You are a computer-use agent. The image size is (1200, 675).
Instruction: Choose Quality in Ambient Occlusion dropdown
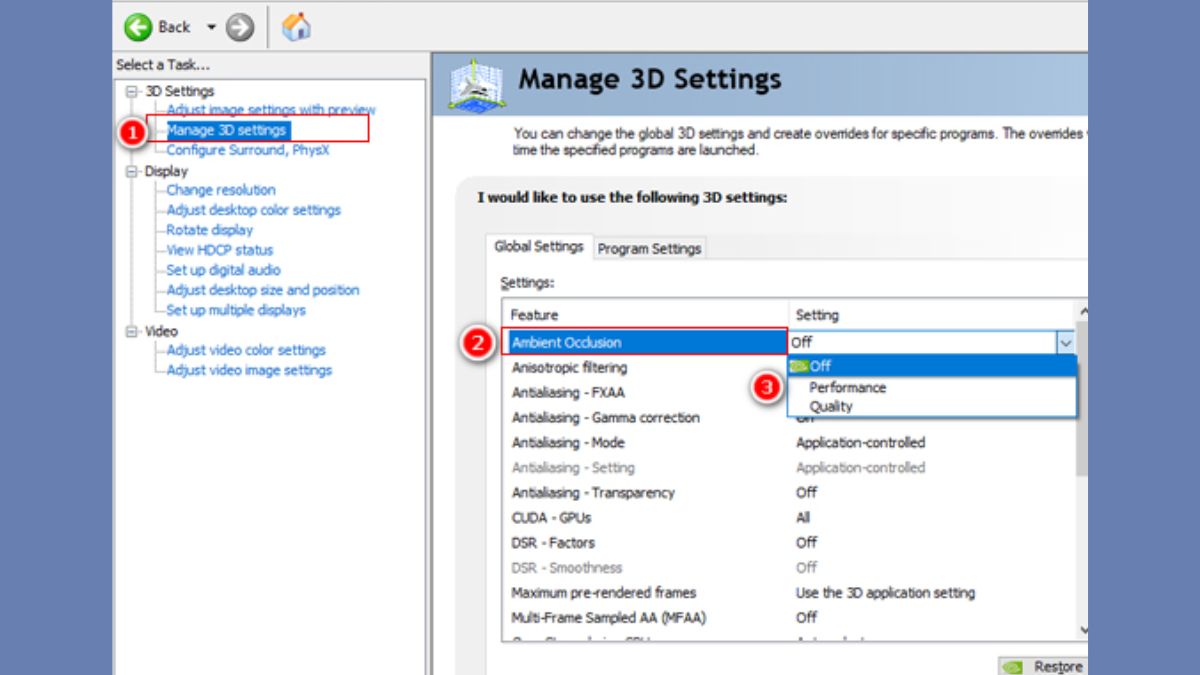click(932, 406)
